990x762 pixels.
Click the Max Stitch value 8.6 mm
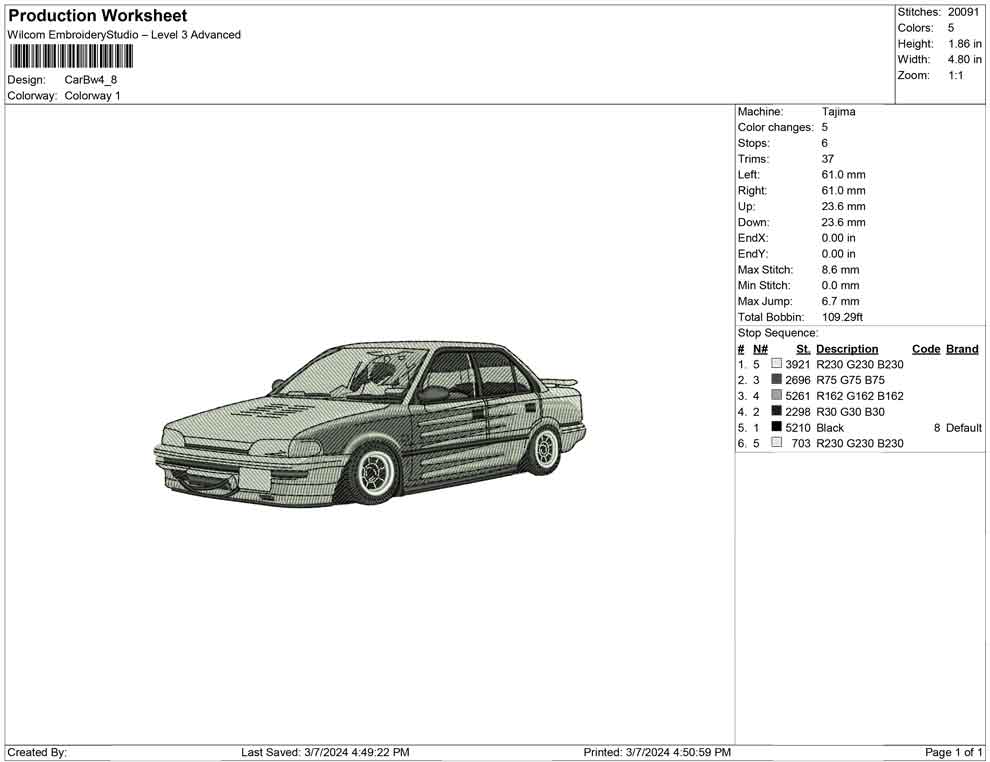coord(840,270)
